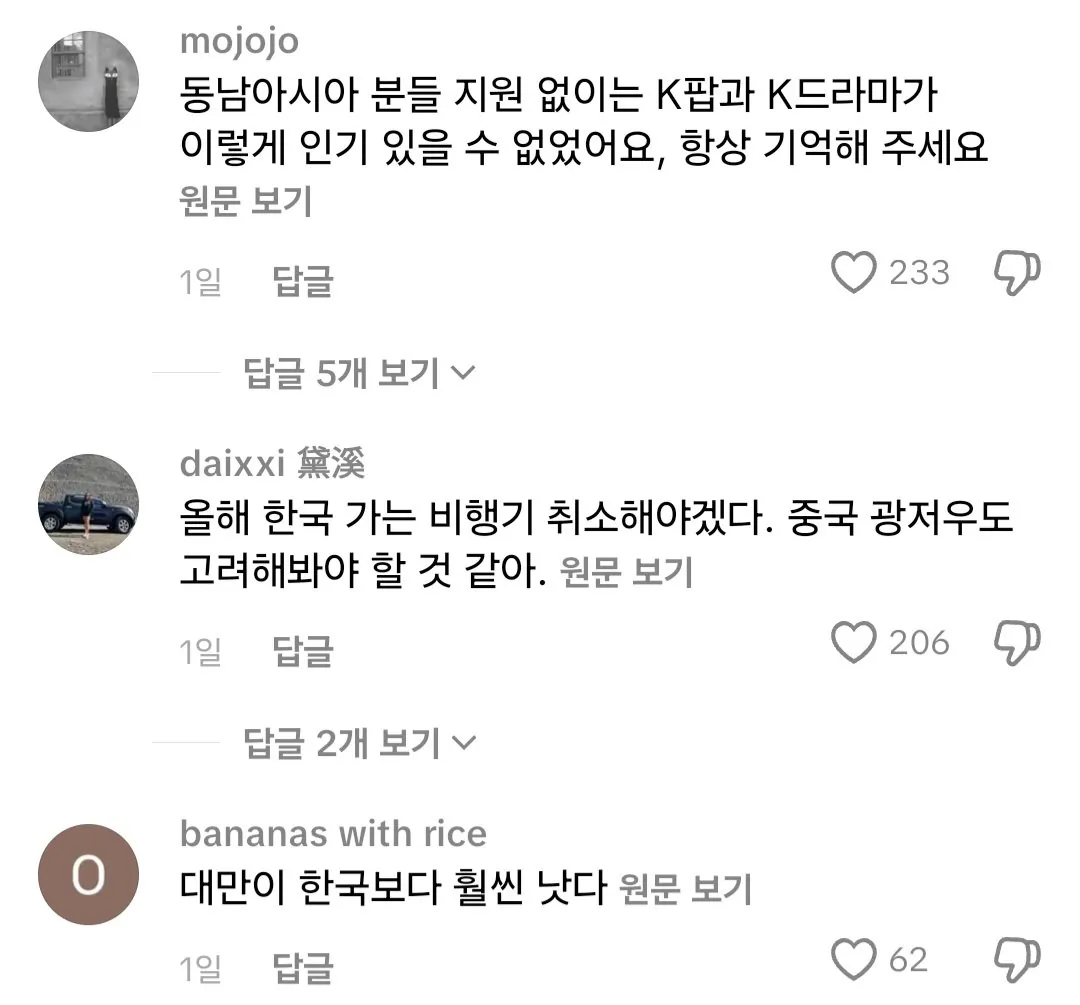Dislike daixxi's comment about the flight
The width and height of the screenshot is (1080, 1005).
(x=1018, y=642)
